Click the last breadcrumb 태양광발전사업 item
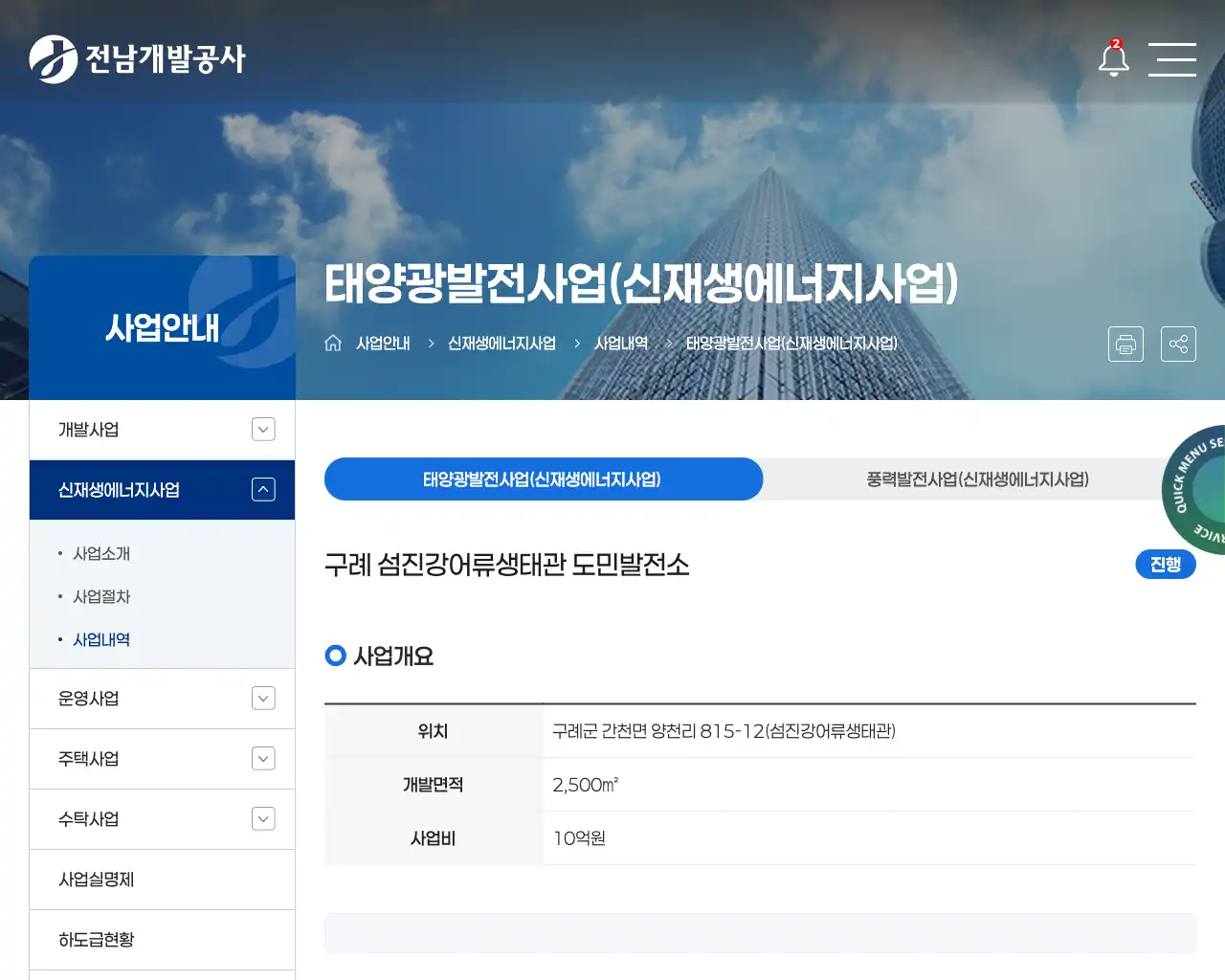The image size is (1225, 980). tap(791, 344)
